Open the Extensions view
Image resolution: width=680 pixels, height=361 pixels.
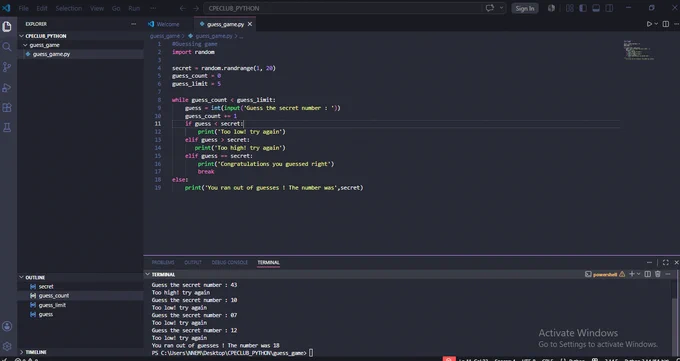[x=7, y=107]
